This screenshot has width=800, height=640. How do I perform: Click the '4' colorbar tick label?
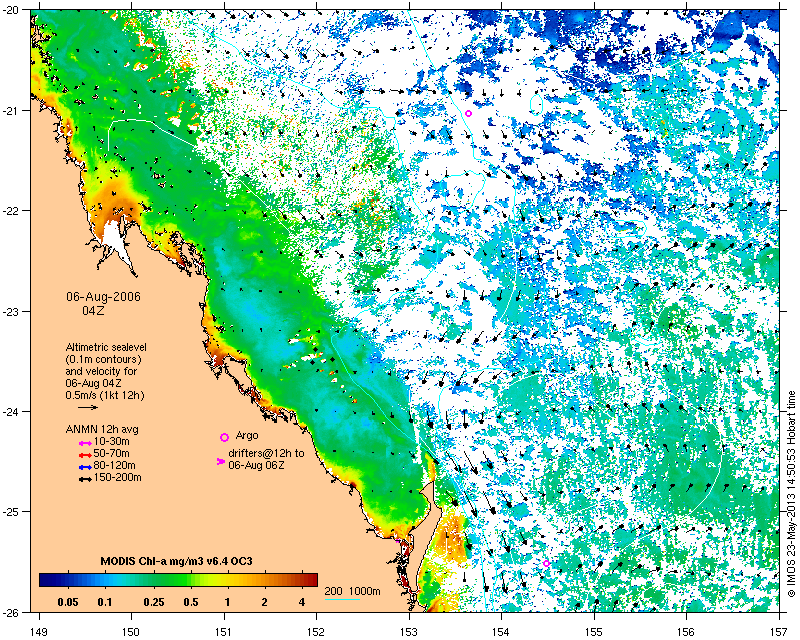(x=302, y=602)
